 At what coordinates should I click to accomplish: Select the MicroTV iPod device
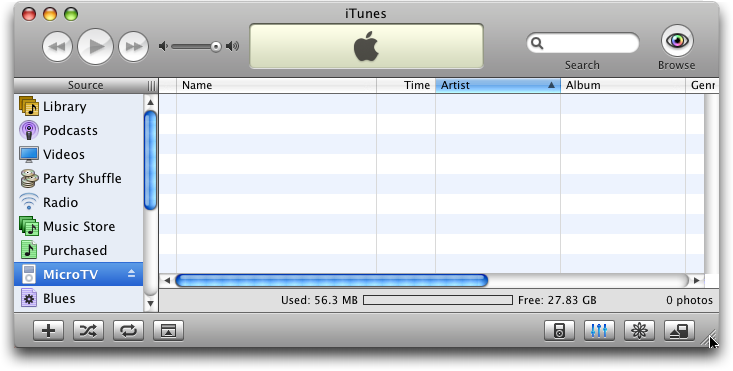[79, 274]
